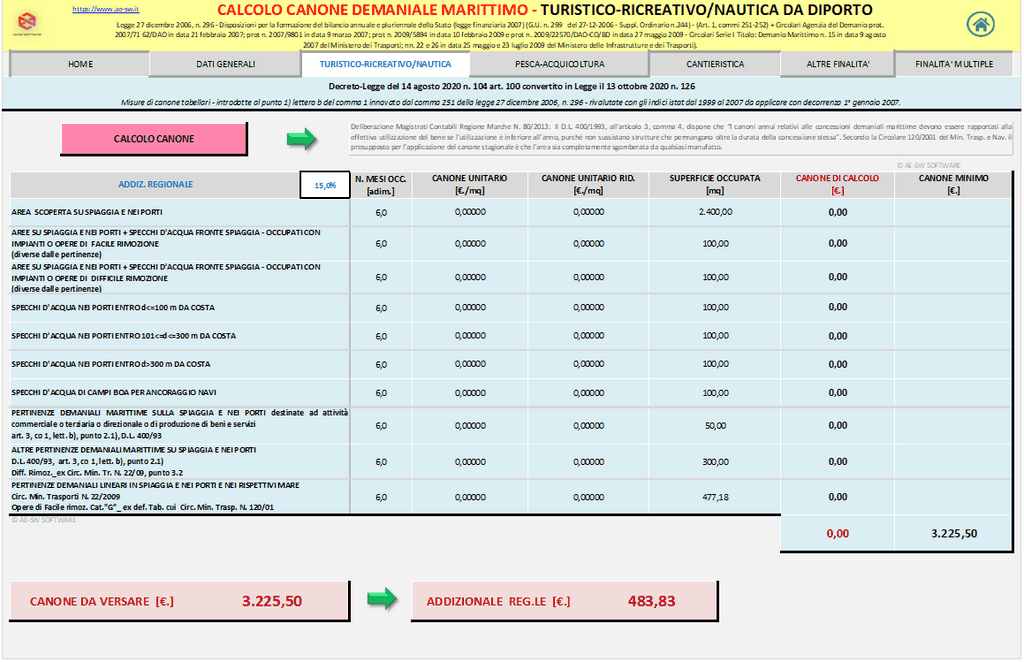The height and width of the screenshot is (662, 1024).
Task: Select the 50,00 surface value cell
Action: [715, 425]
